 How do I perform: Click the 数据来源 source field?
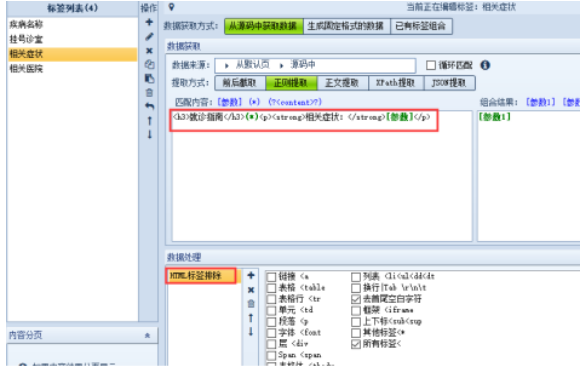315,65
